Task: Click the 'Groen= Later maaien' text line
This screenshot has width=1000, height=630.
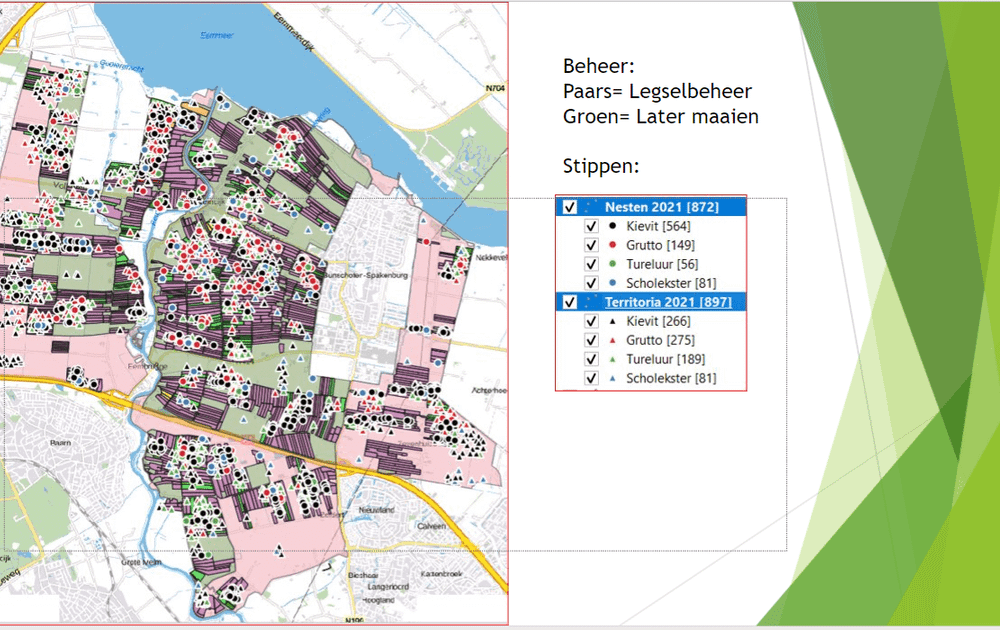Action: tap(660, 116)
